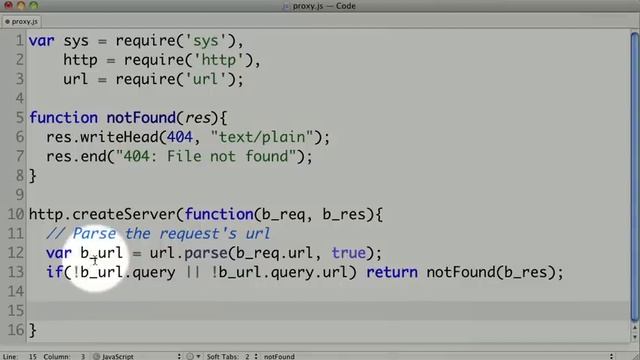Click the 'http' string on line 2
Image resolution: width=640 pixels, height=360 pixels.
[219, 60]
